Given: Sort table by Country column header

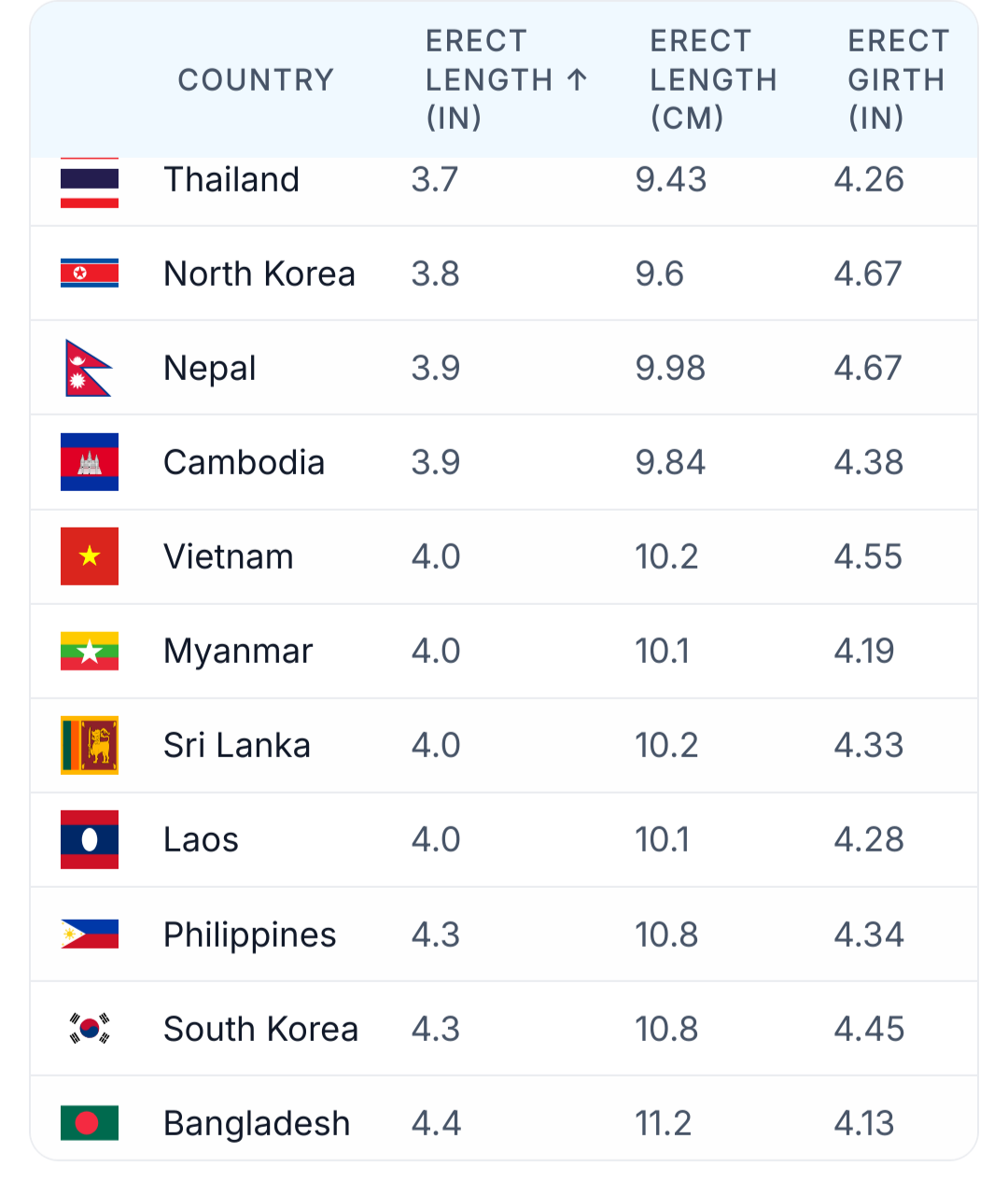Looking at the screenshot, I should [x=256, y=79].
